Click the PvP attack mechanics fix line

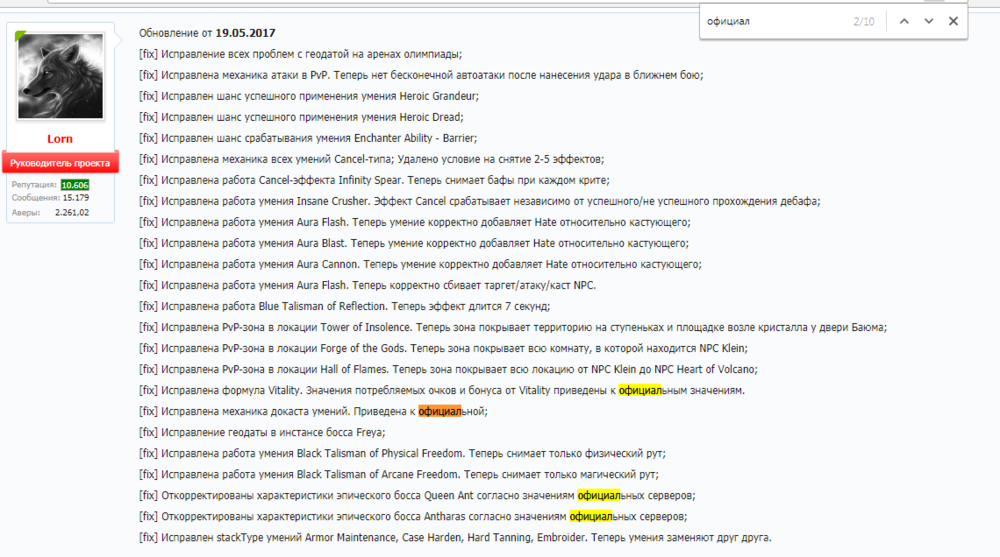tap(421, 75)
